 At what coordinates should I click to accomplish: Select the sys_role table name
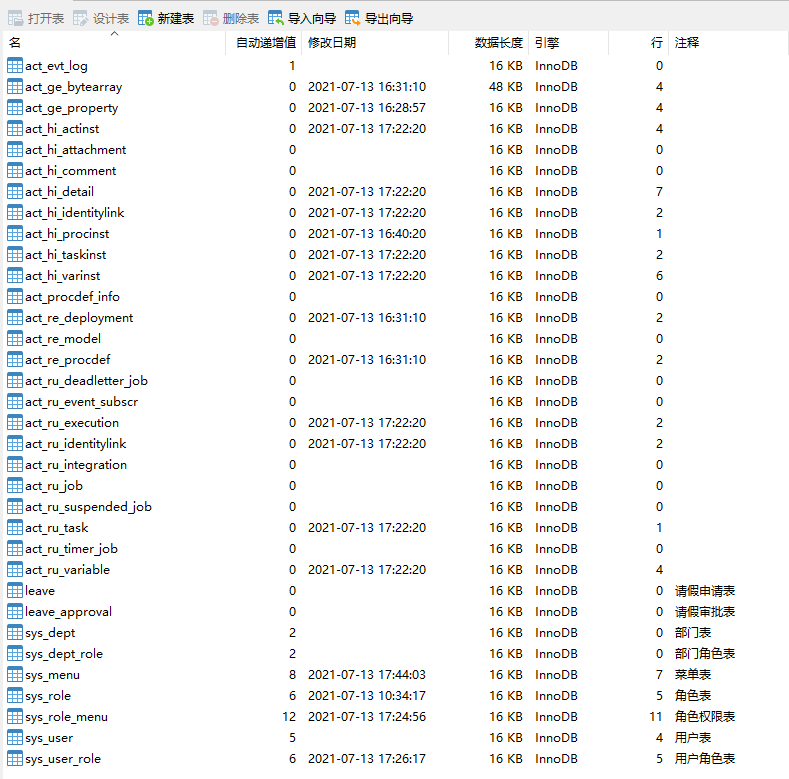point(48,696)
